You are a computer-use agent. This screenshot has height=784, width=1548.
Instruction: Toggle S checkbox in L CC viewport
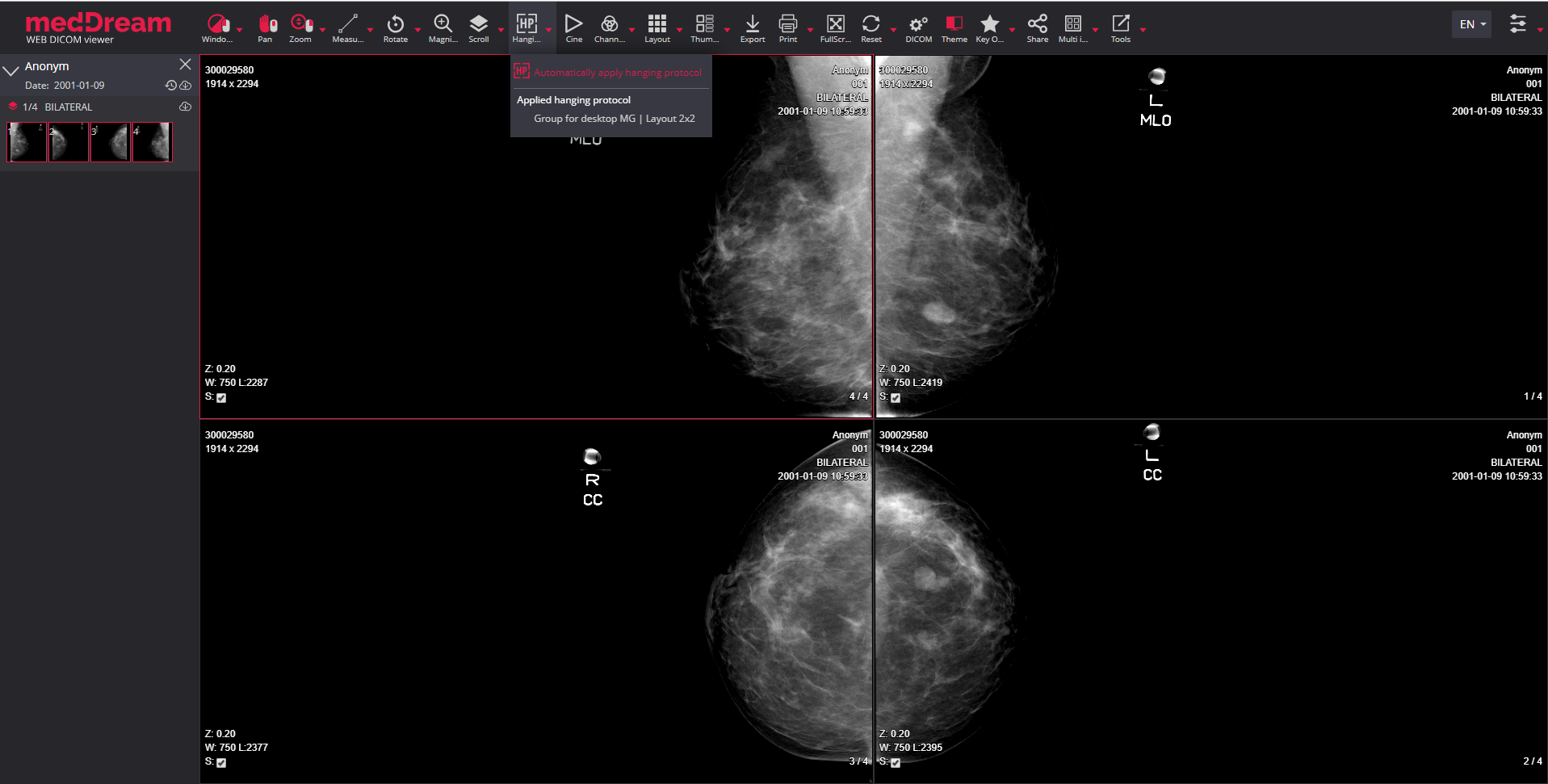coord(896,762)
